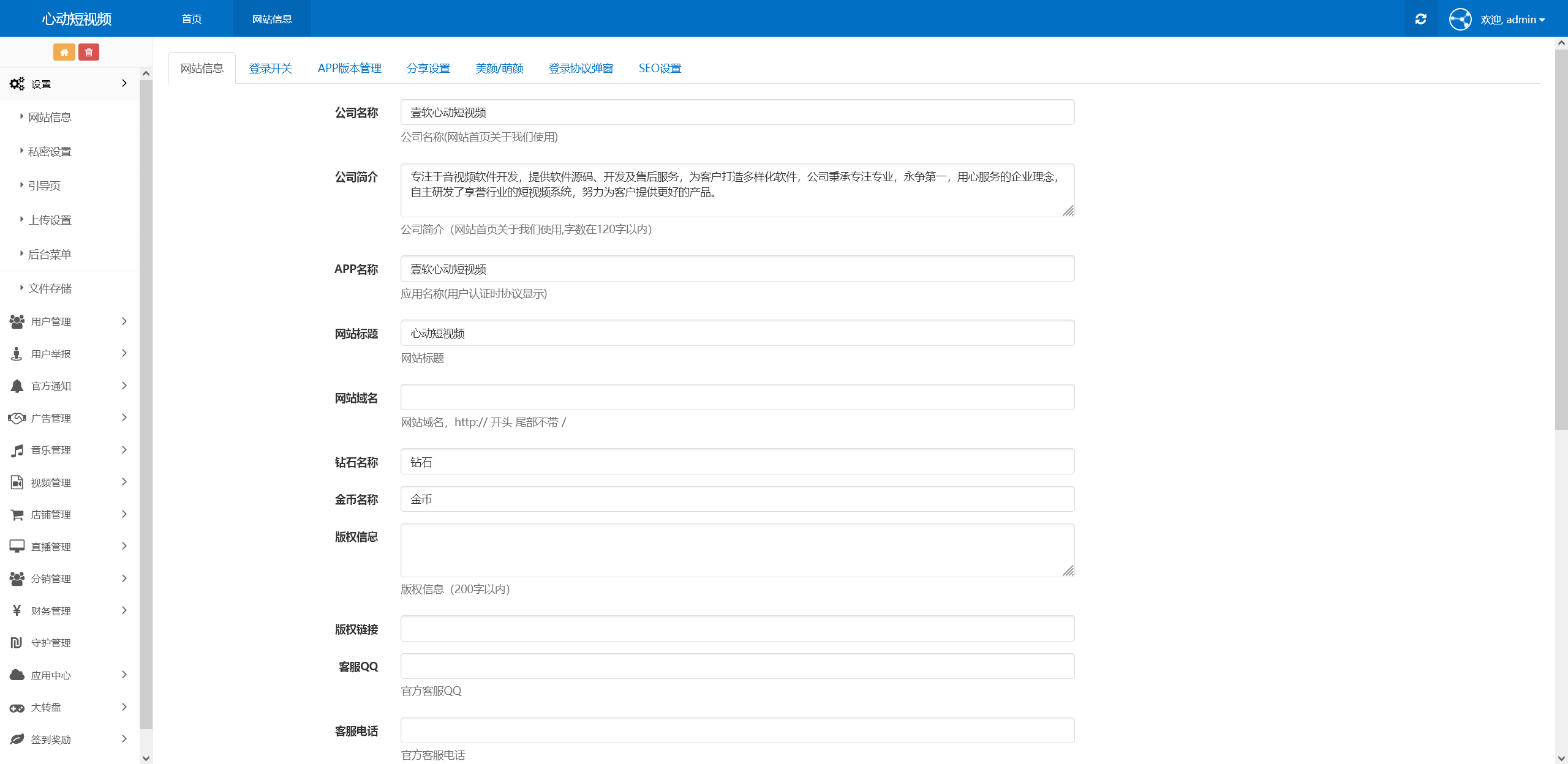Open 直播管理 monitor icon

17,546
